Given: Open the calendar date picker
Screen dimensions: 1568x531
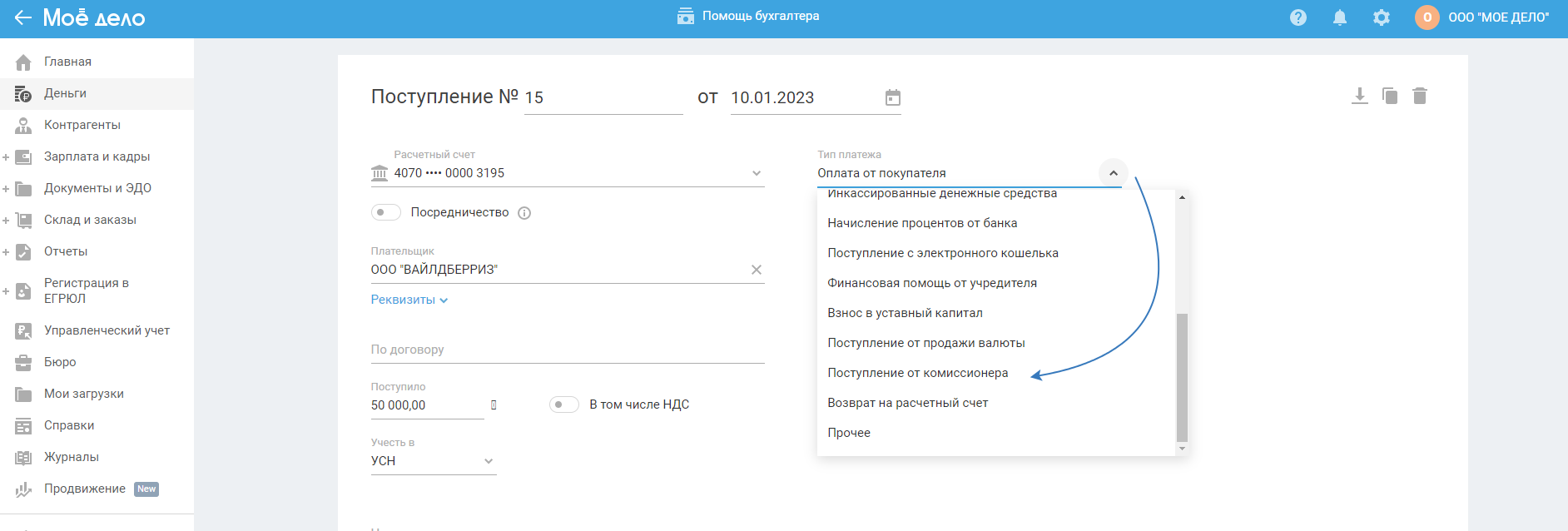Looking at the screenshot, I should tap(893, 97).
